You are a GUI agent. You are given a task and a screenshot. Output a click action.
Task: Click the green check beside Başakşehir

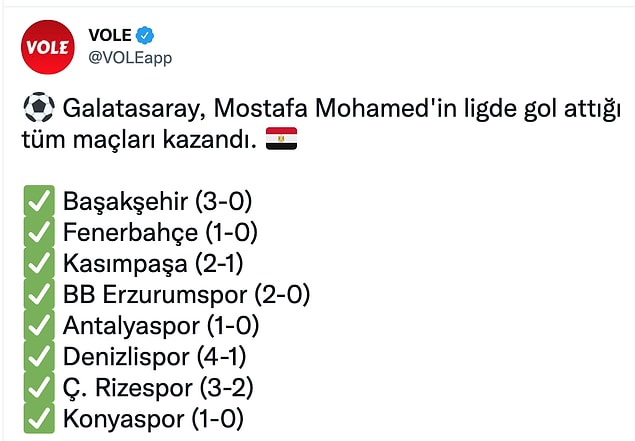[39, 201]
